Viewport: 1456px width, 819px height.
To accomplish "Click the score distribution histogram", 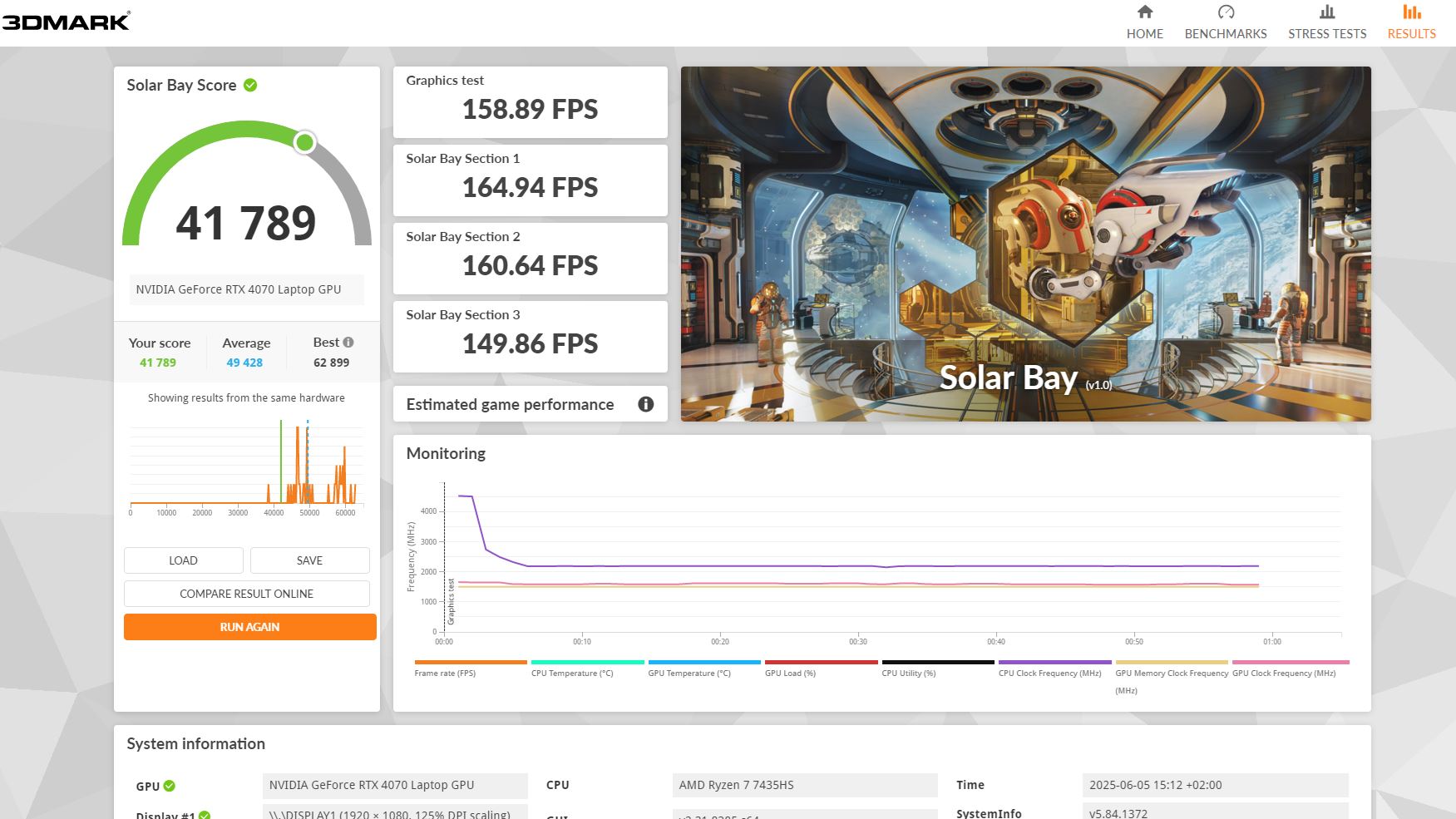I will point(247,466).
